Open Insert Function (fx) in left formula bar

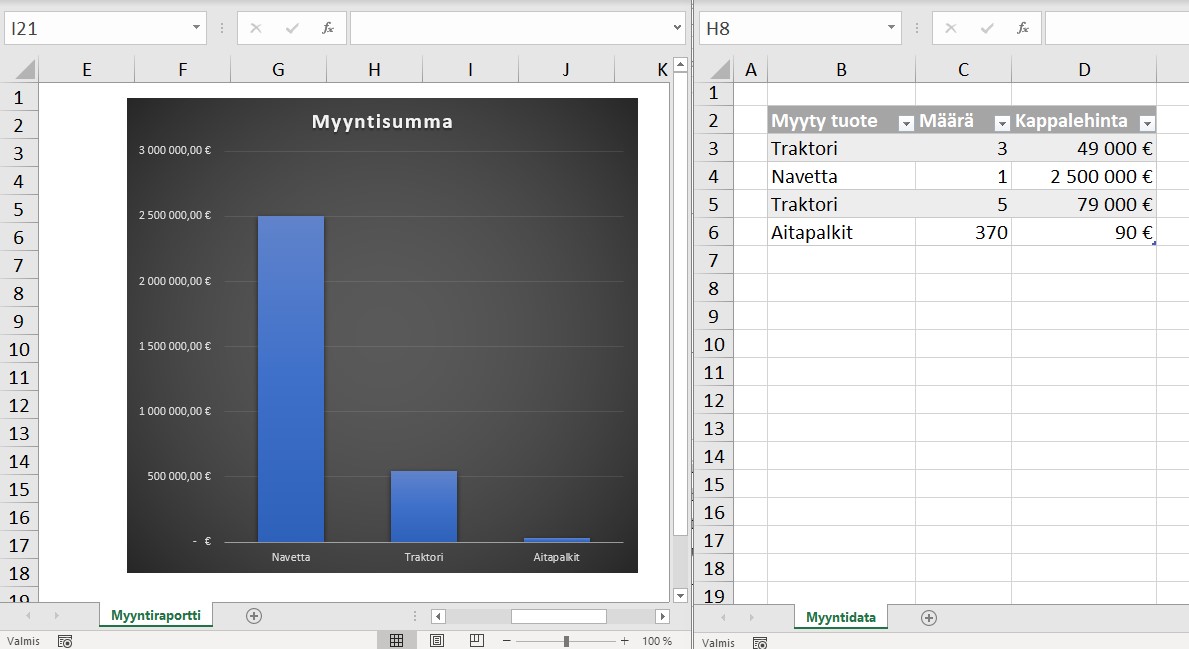328,29
